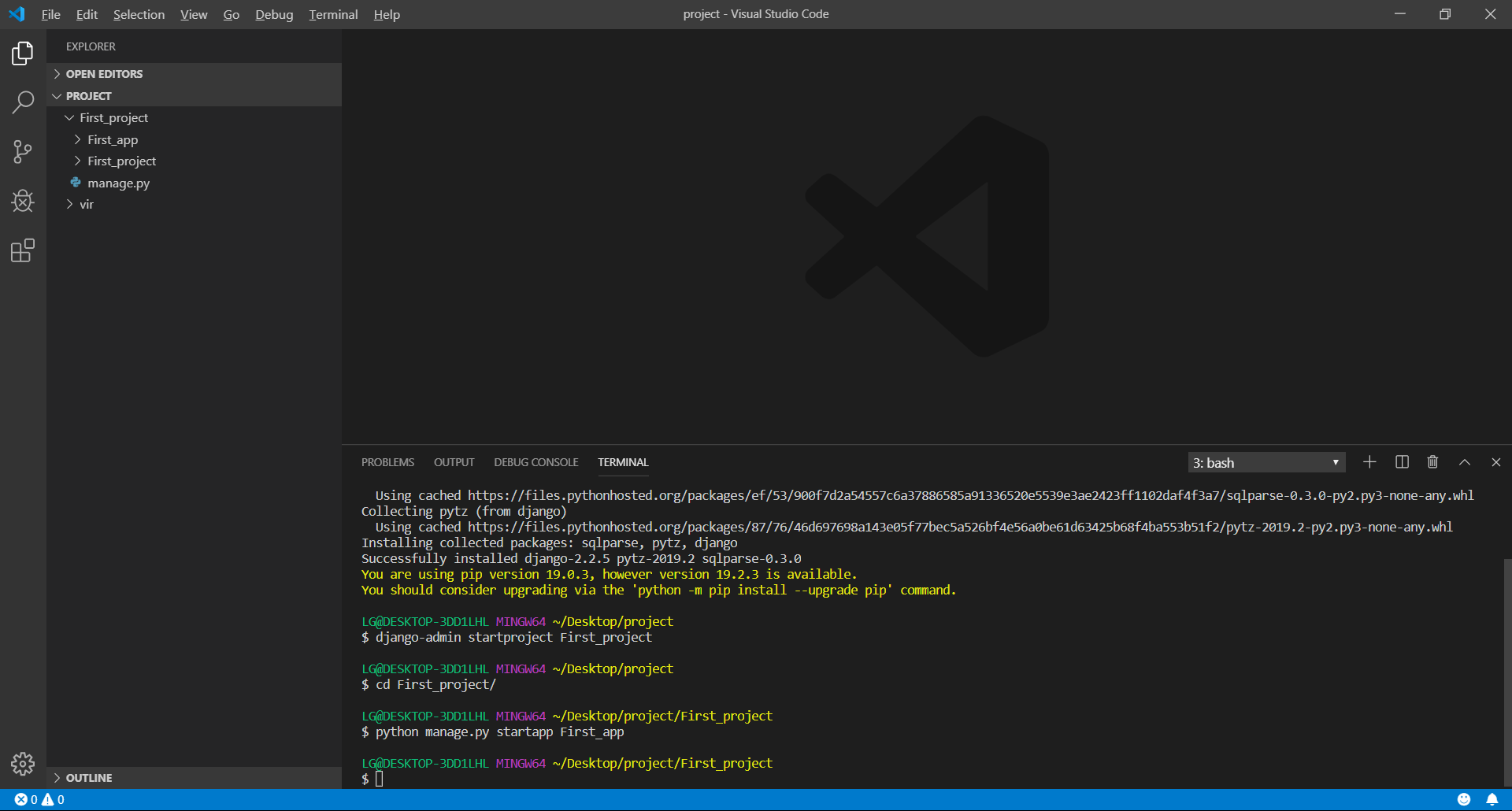Split the terminal pane

pos(1402,462)
